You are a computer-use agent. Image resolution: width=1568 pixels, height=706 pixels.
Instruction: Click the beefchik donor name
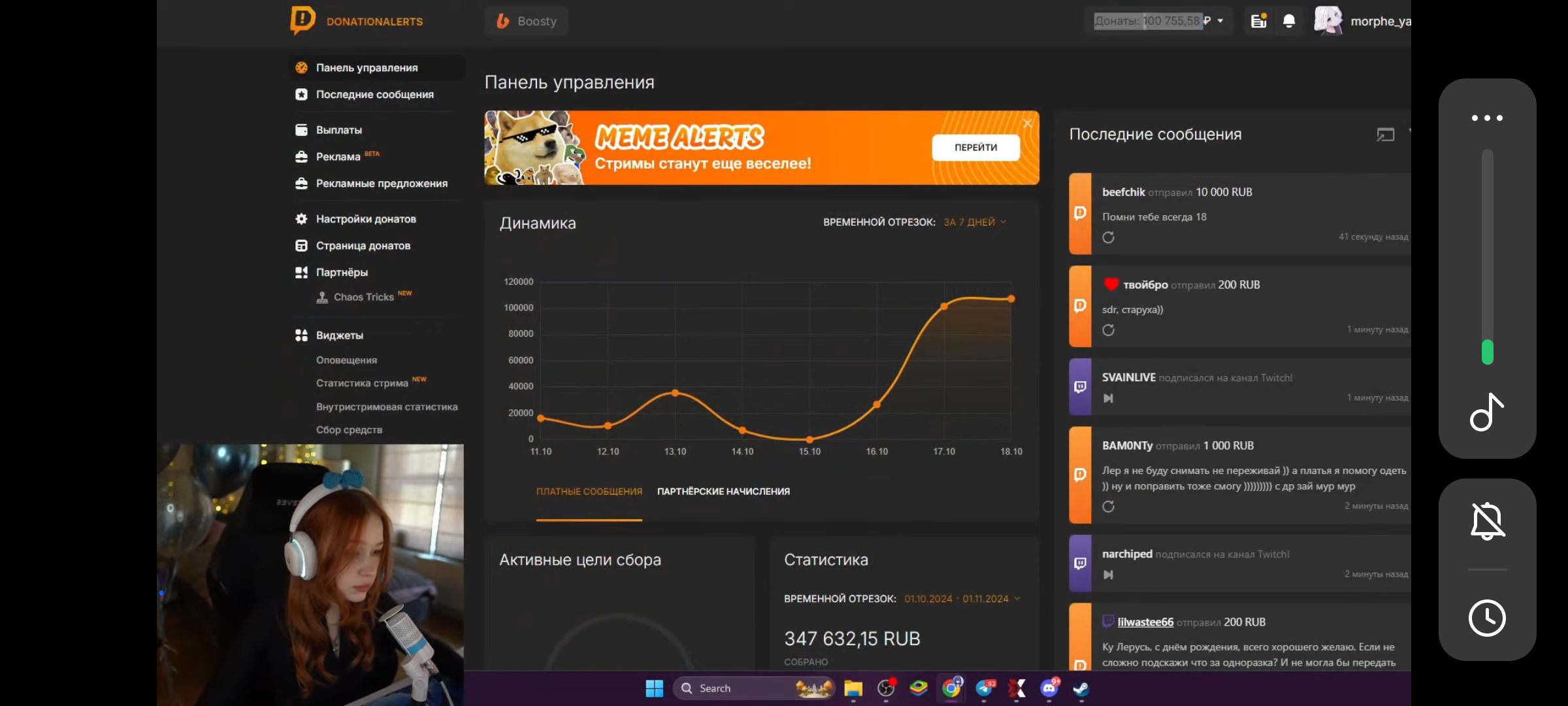[1123, 192]
